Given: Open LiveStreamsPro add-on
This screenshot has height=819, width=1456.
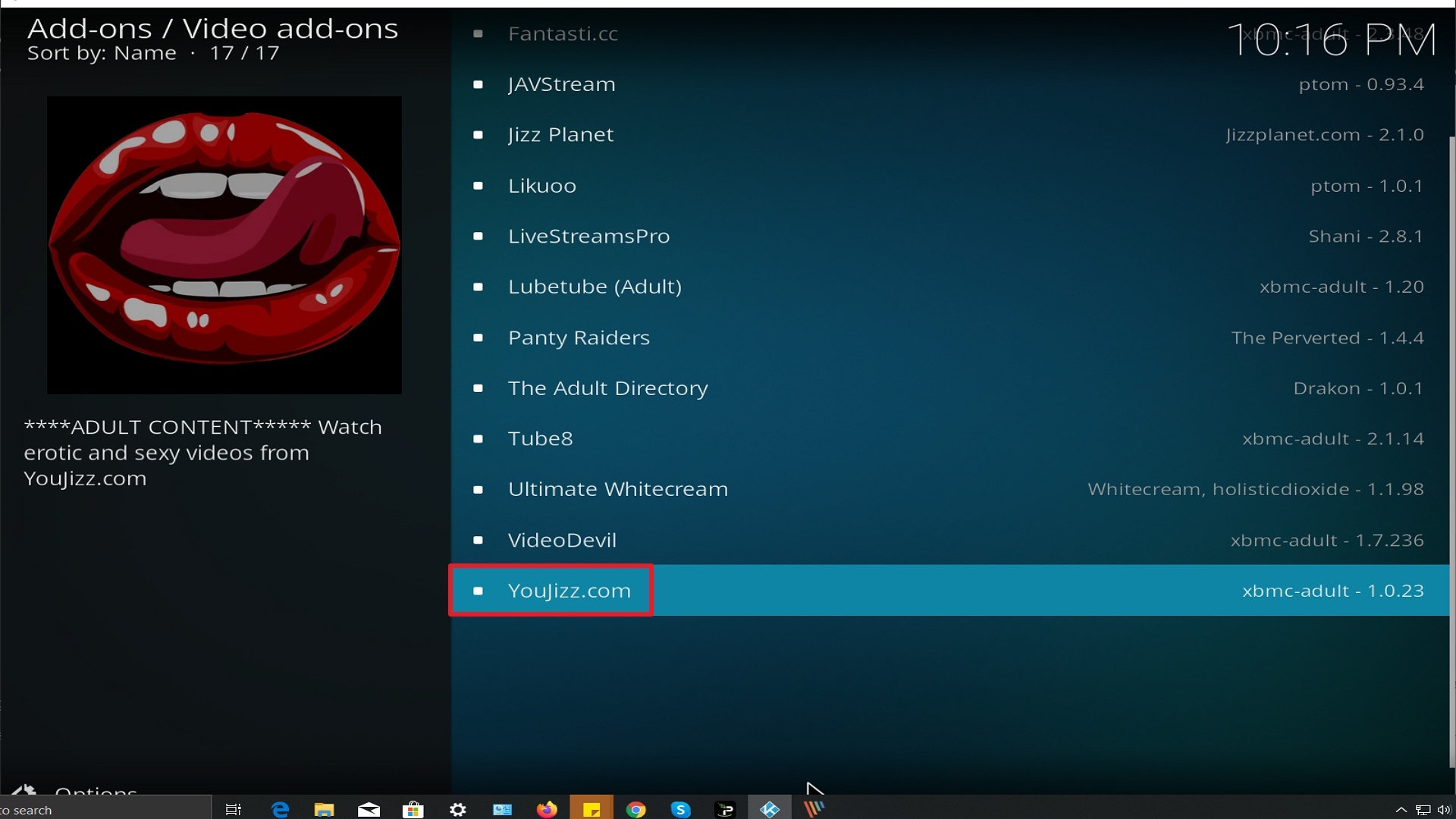Looking at the screenshot, I should (949, 236).
